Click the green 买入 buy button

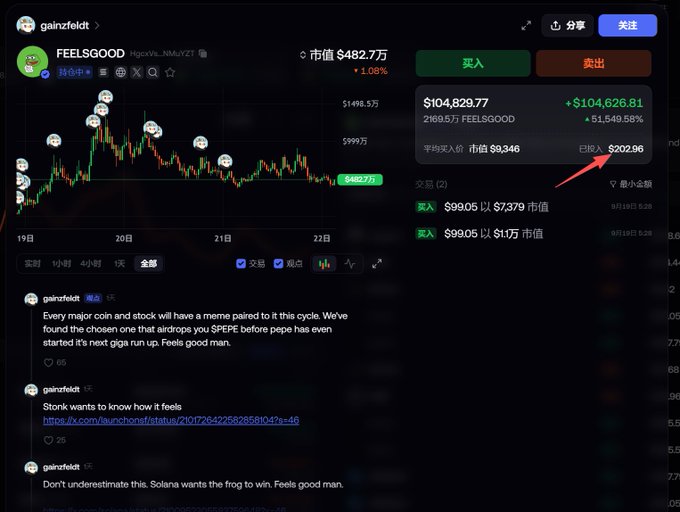click(473, 63)
